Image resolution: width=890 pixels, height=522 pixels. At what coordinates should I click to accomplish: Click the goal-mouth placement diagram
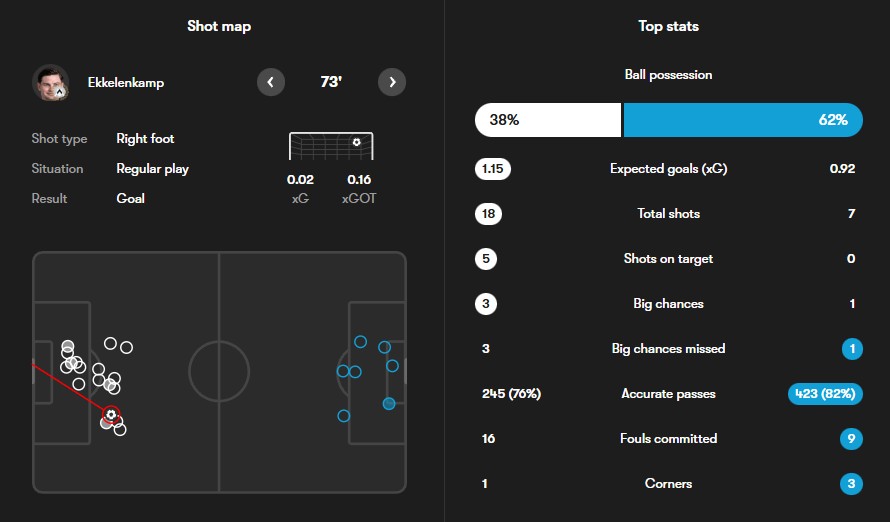[331, 146]
